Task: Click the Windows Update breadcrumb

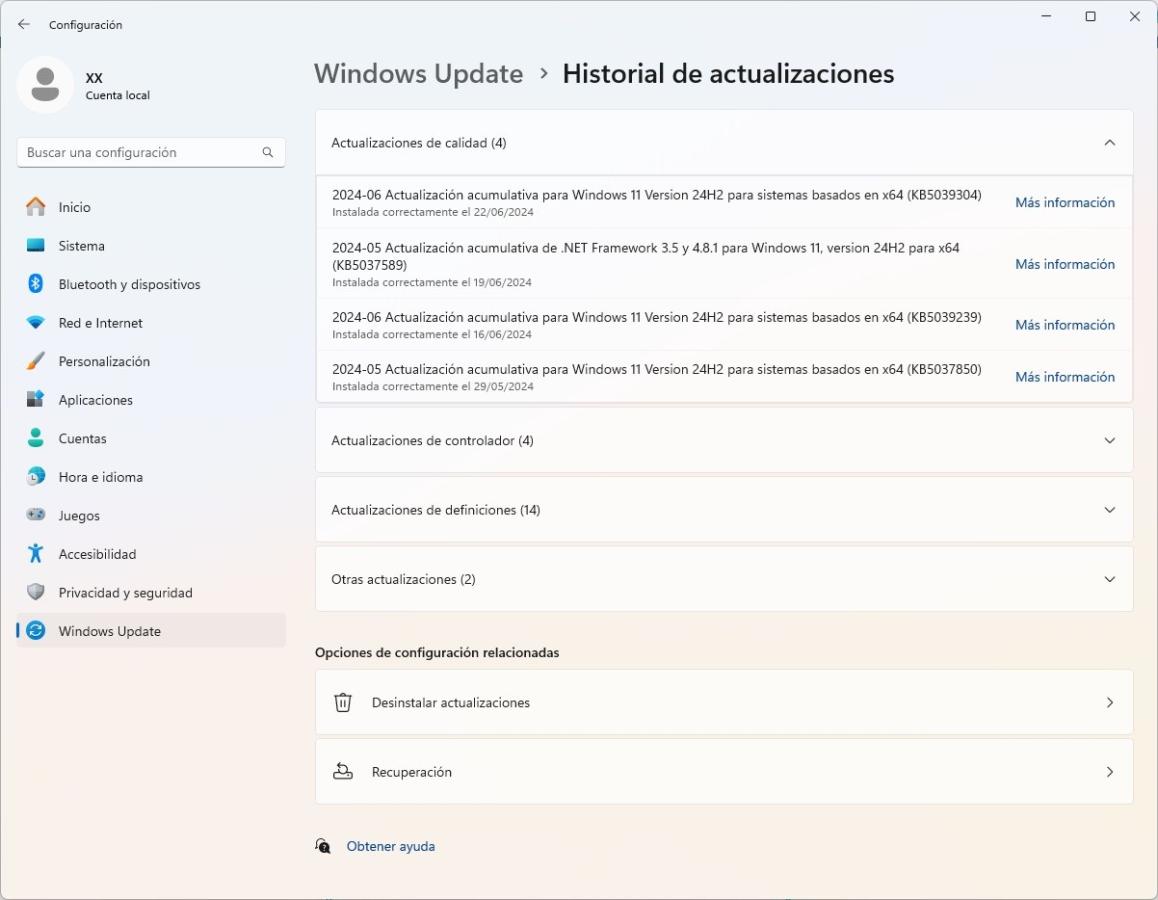Action: [418, 74]
